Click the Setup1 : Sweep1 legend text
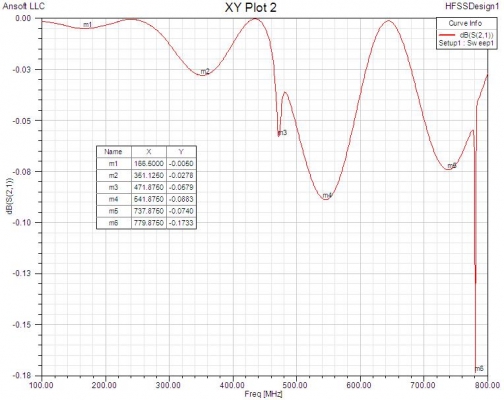Viewport: 504px width, 400px height. (x=466, y=43)
